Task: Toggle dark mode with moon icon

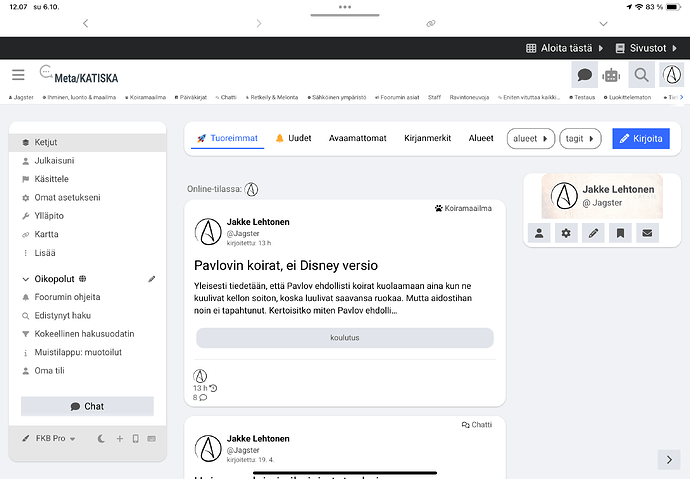Action: tap(101, 439)
